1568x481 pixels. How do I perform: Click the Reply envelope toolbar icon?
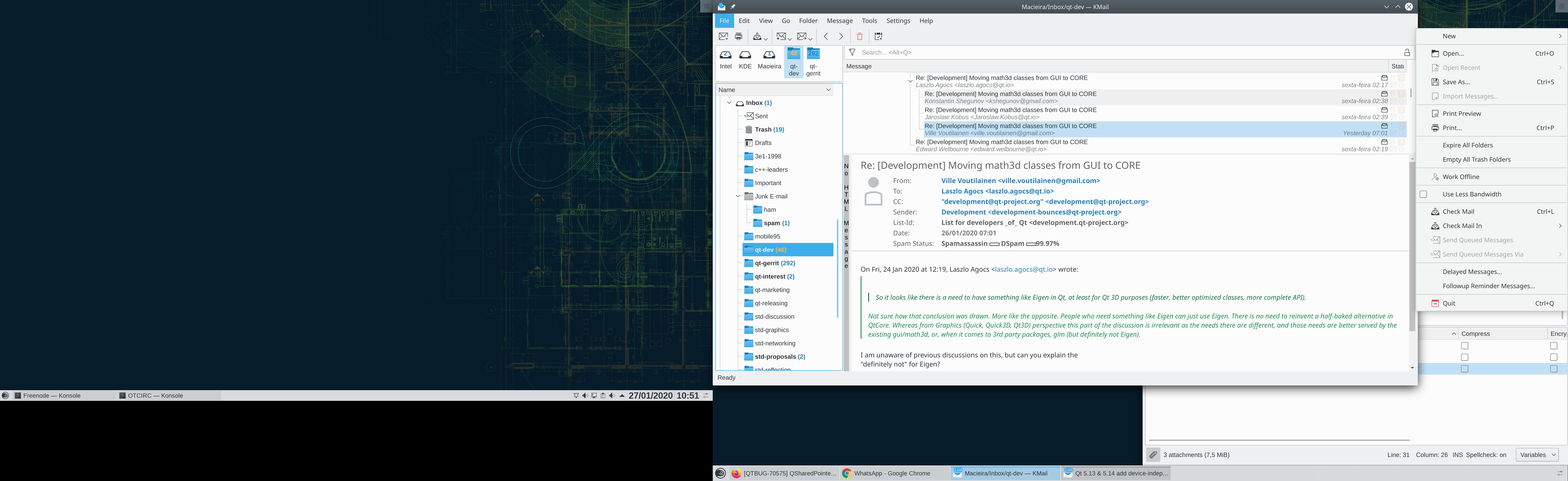pos(782,37)
